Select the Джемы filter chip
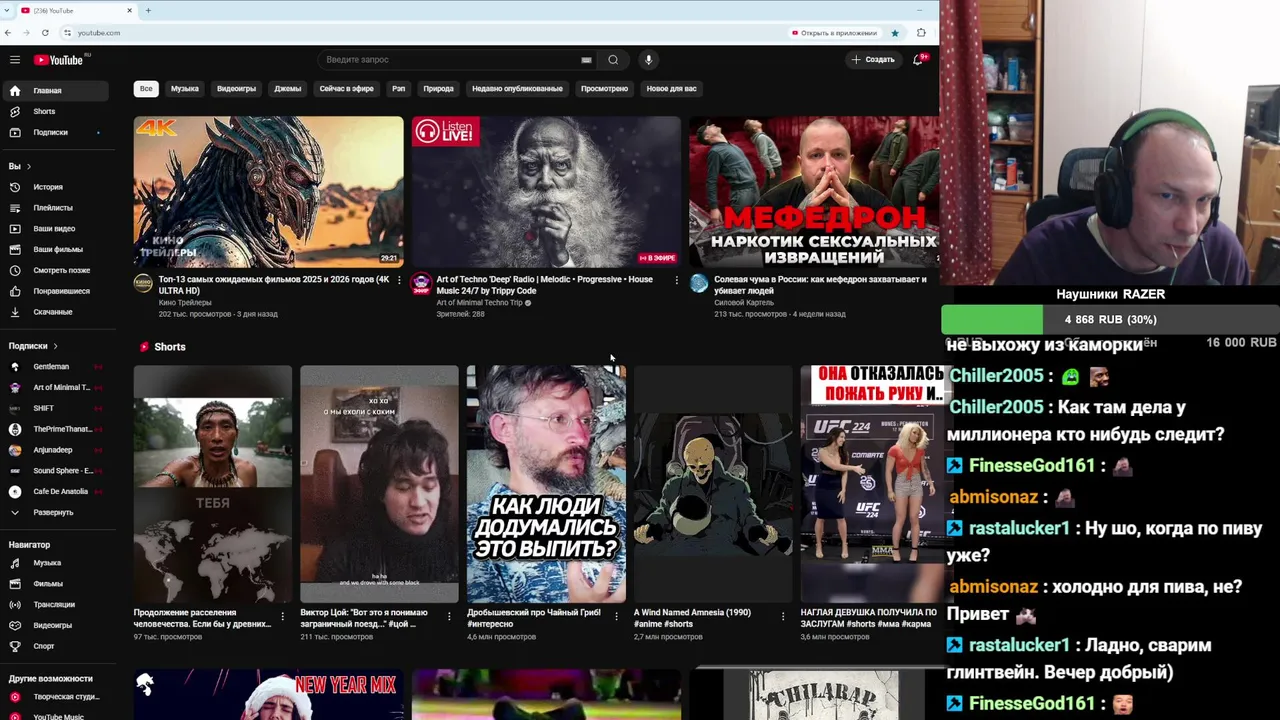The width and height of the screenshot is (1280, 720). point(288,89)
